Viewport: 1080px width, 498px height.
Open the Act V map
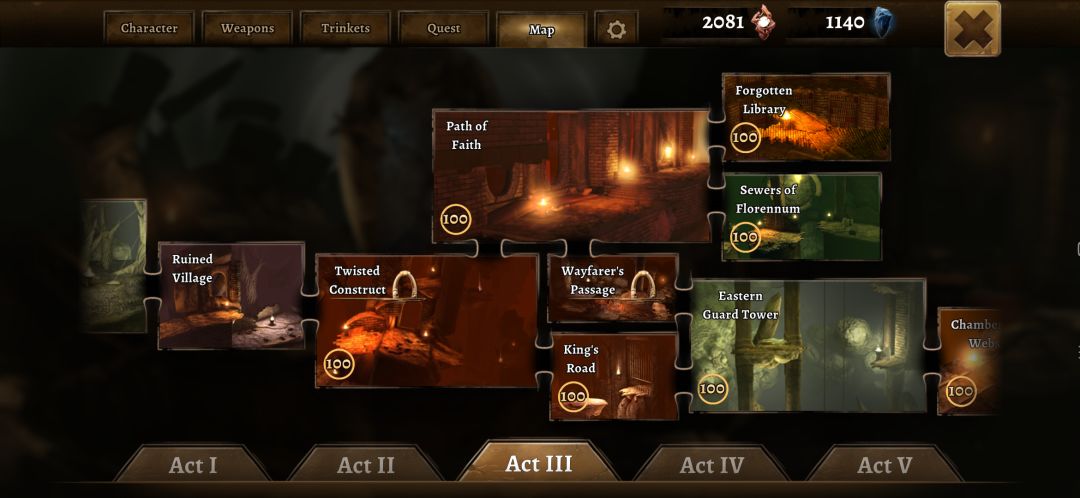click(884, 464)
